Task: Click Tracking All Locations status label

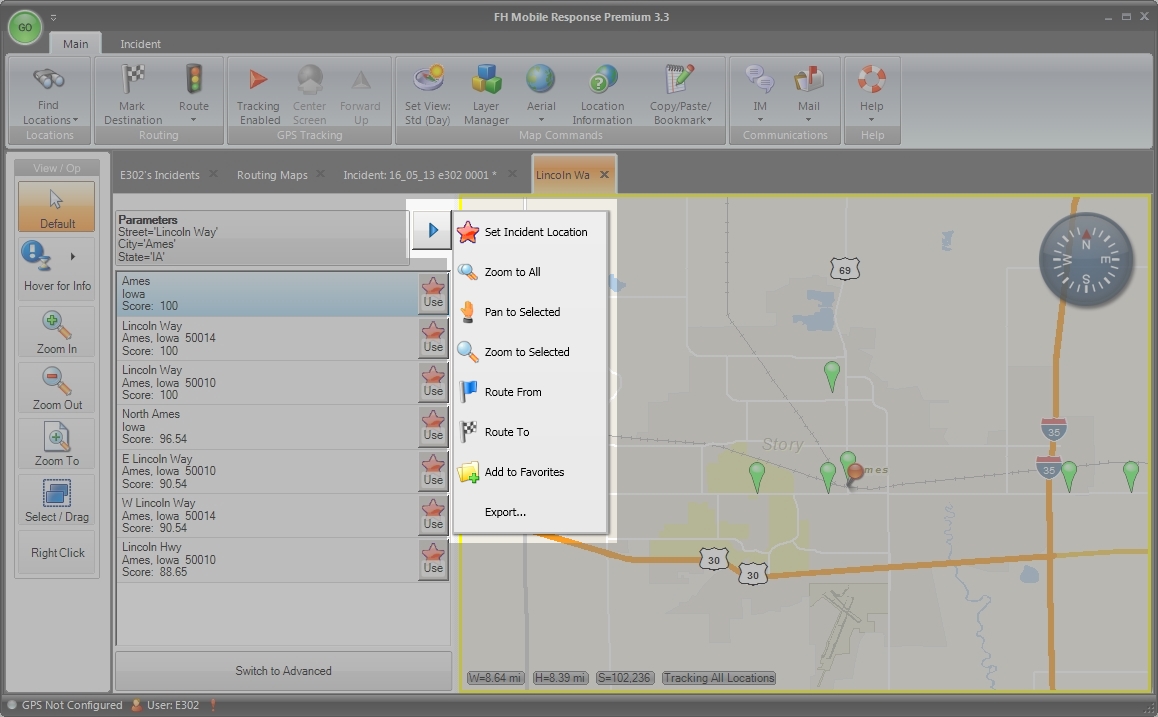Action: (719, 678)
